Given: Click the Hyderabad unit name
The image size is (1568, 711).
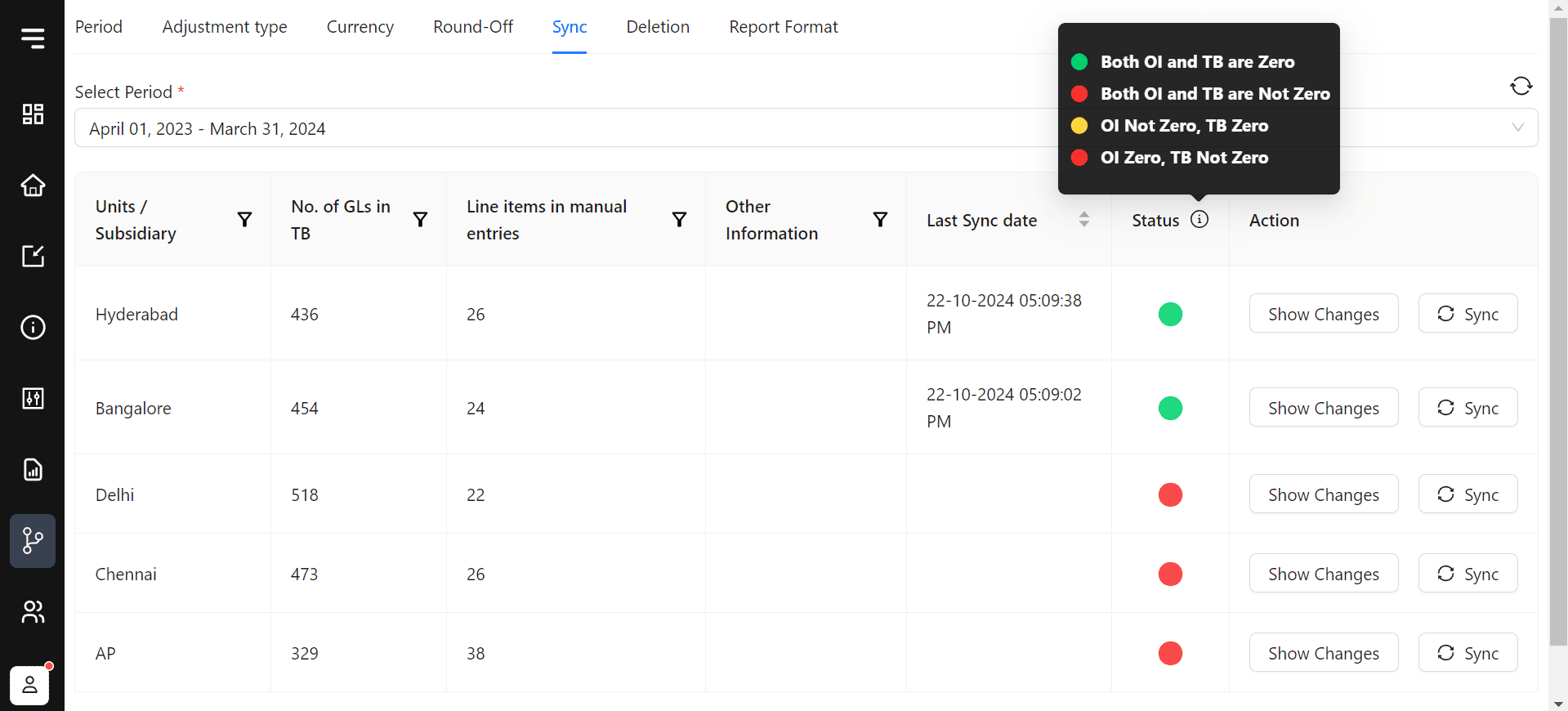Looking at the screenshot, I should coord(136,315).
